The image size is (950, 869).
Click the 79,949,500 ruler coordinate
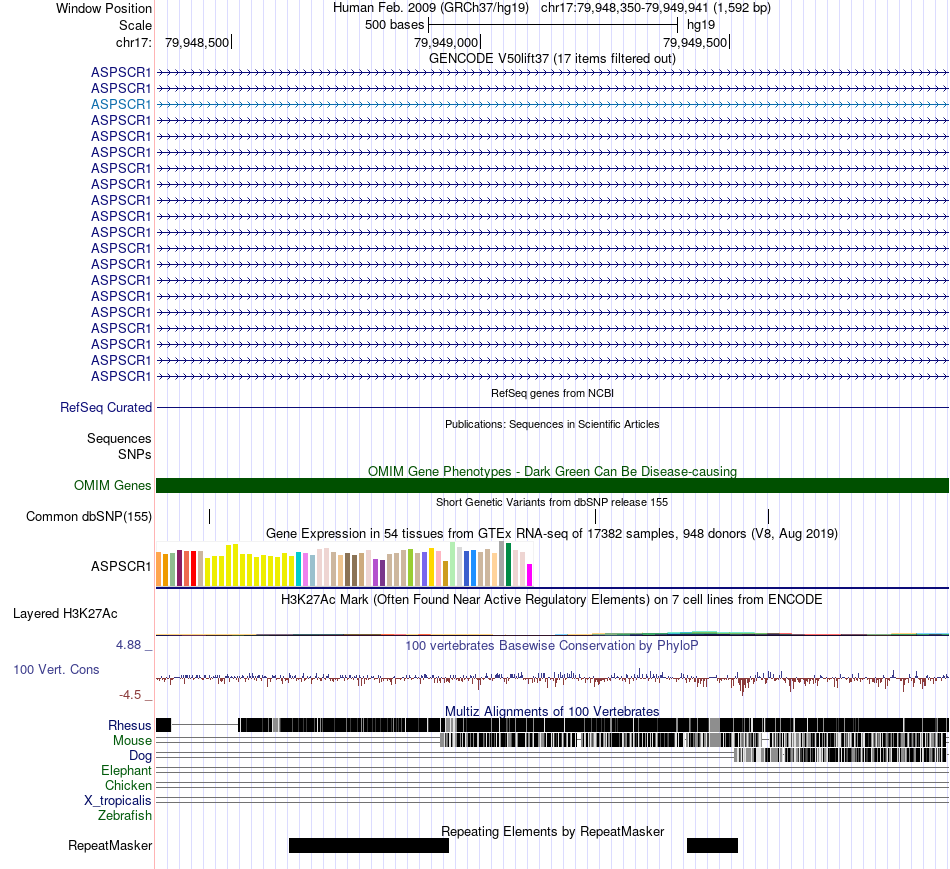pos(695,42)
